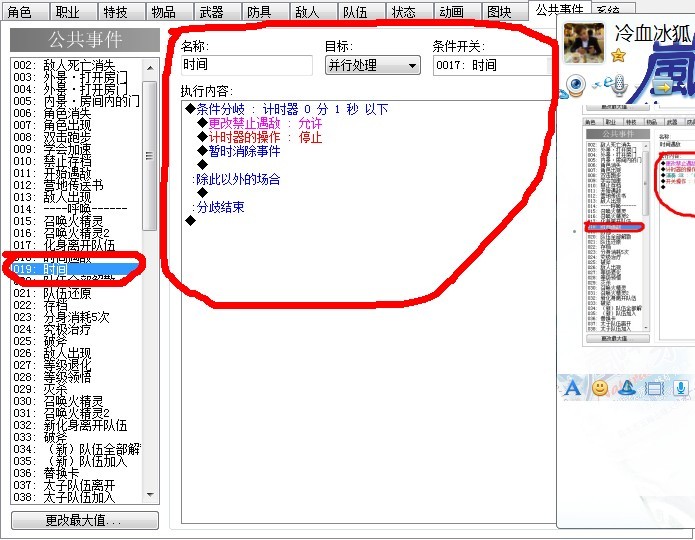The image size is (695, 540).
Task: Select event 021: 队伍还原
Action: point(77,293)
